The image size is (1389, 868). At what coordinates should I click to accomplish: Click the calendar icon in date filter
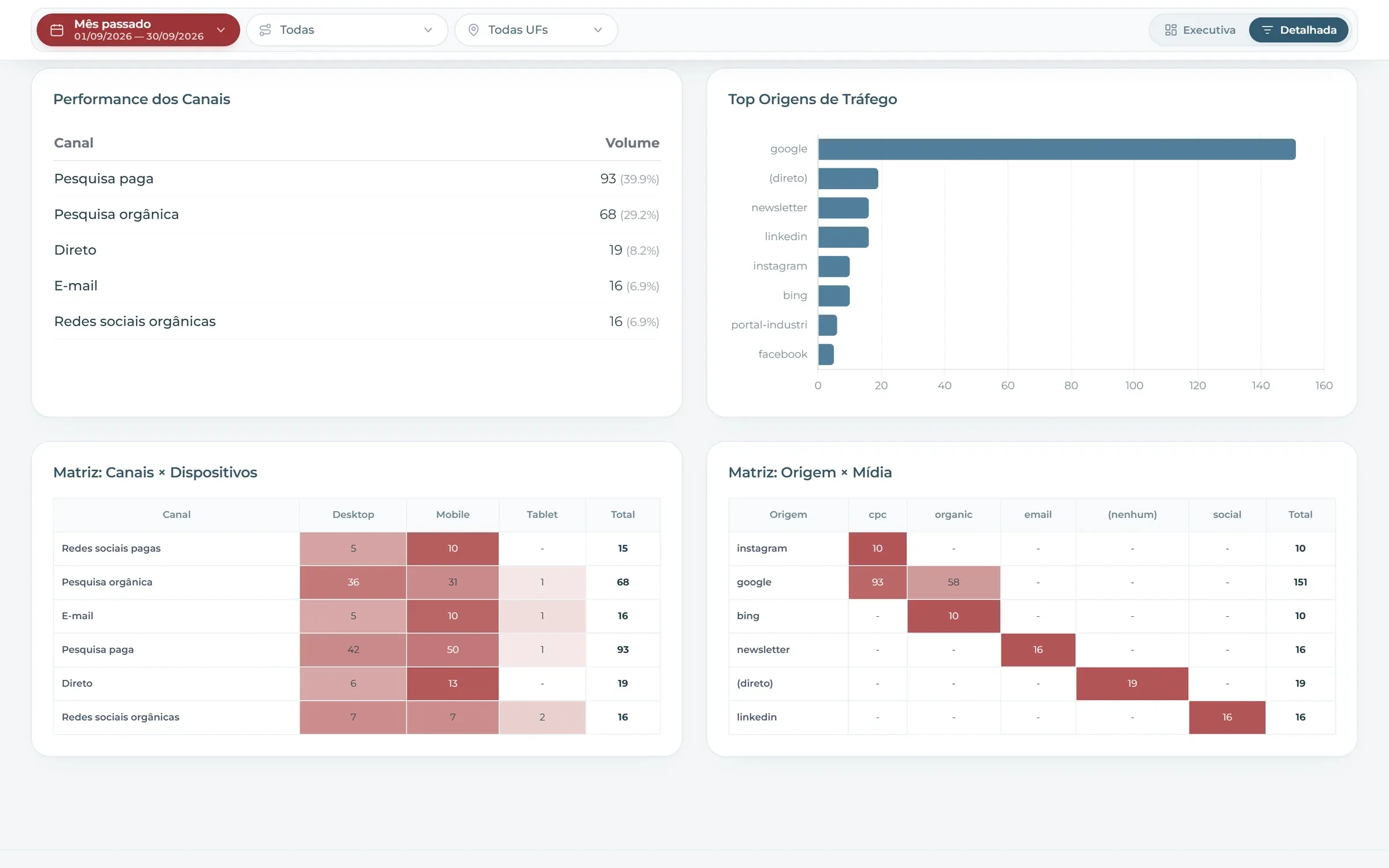coord(57,30)
